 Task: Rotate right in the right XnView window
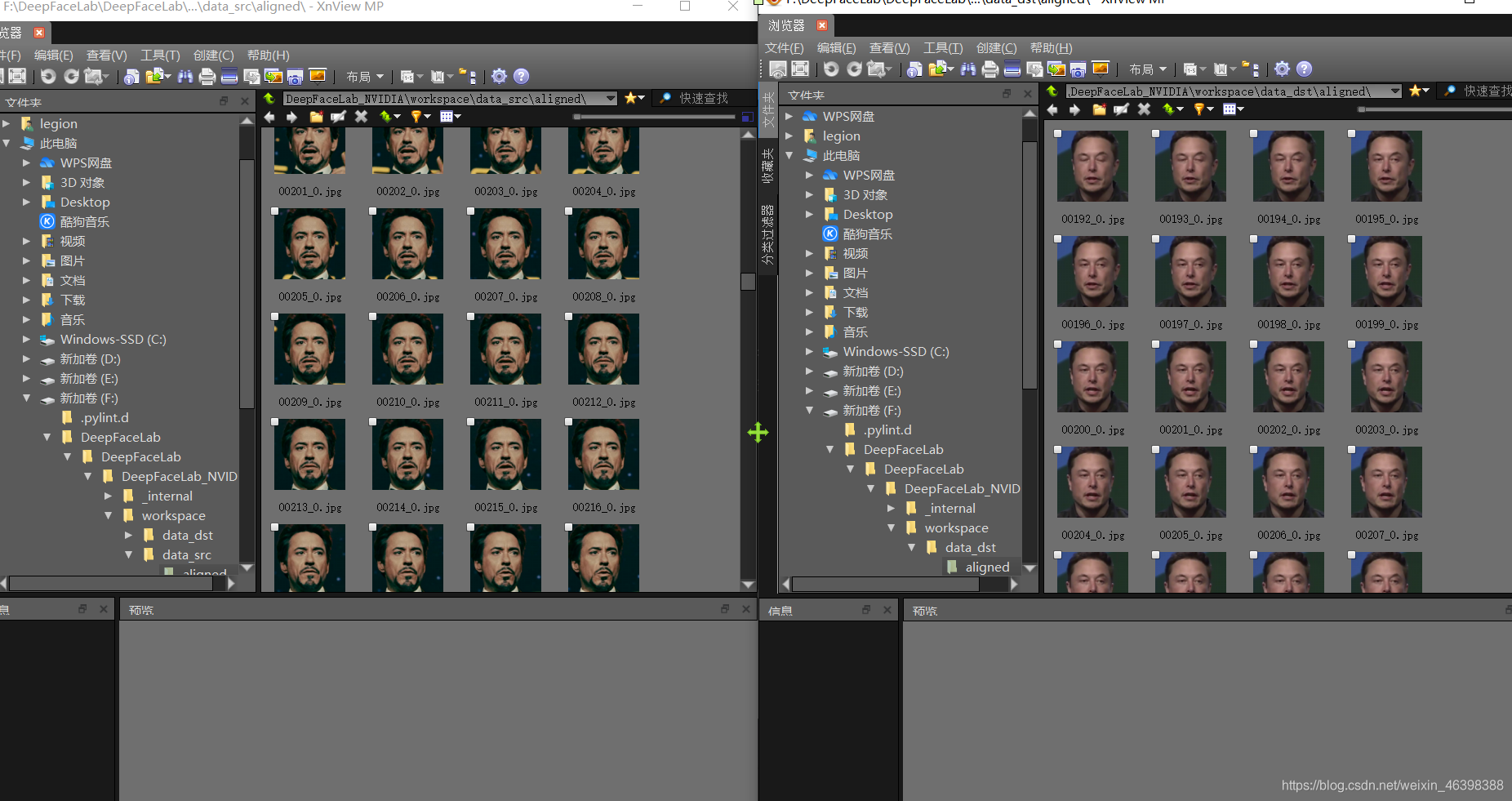[x=855, y=69]
